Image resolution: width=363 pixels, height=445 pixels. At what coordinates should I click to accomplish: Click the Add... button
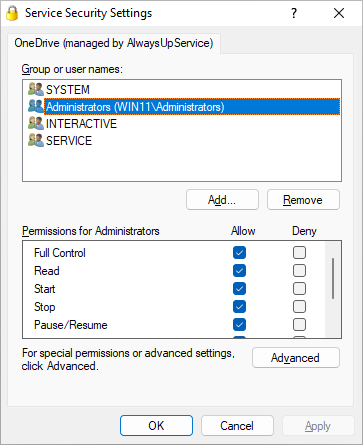point(222,200)
